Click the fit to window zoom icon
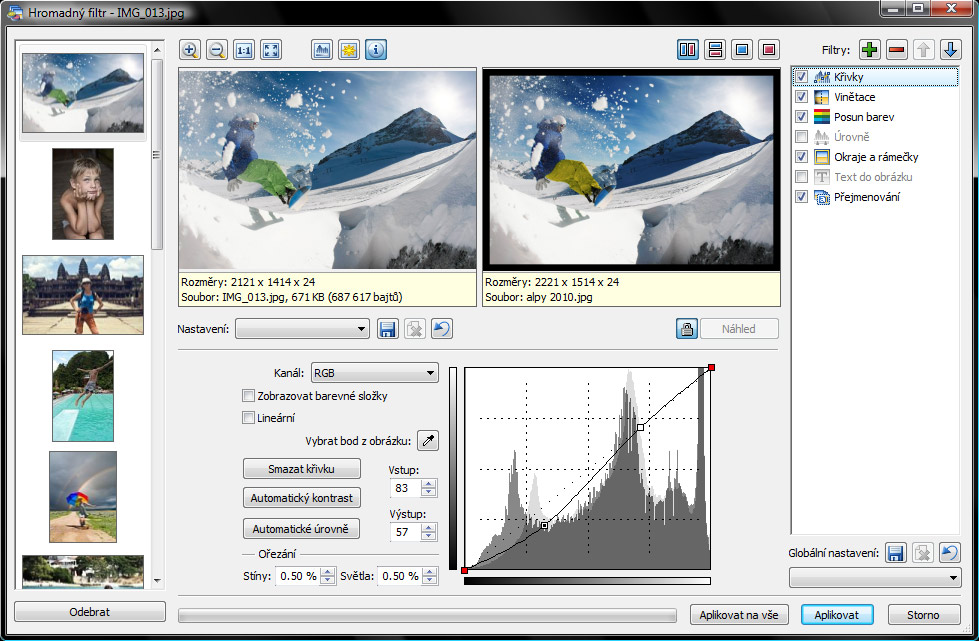The image size is (979, 641). point(271,50)
